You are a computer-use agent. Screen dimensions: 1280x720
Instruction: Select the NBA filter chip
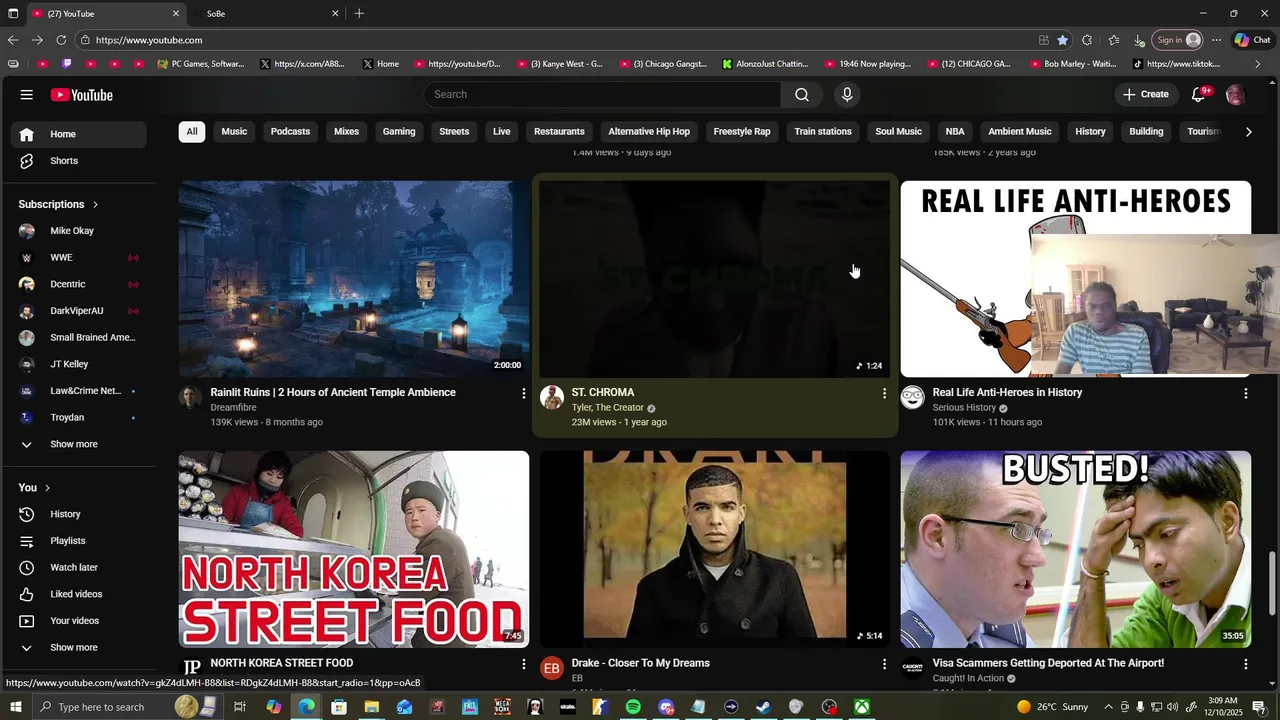(x=955, y=132)
